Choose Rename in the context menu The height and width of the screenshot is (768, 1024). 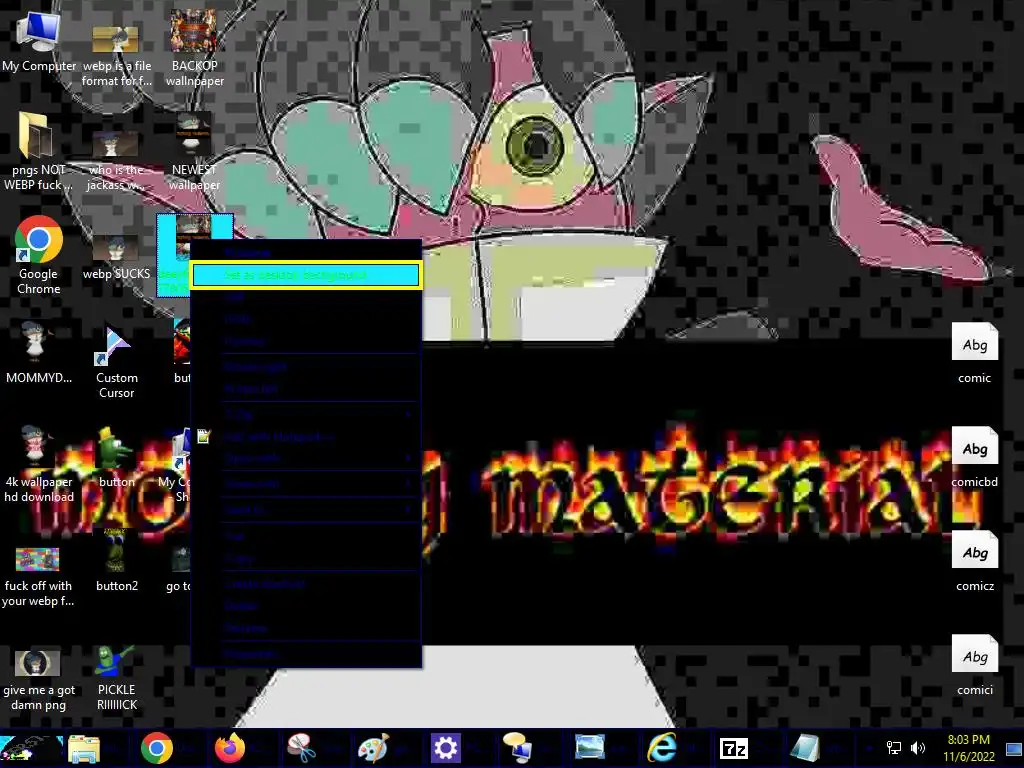pos(306,628)
